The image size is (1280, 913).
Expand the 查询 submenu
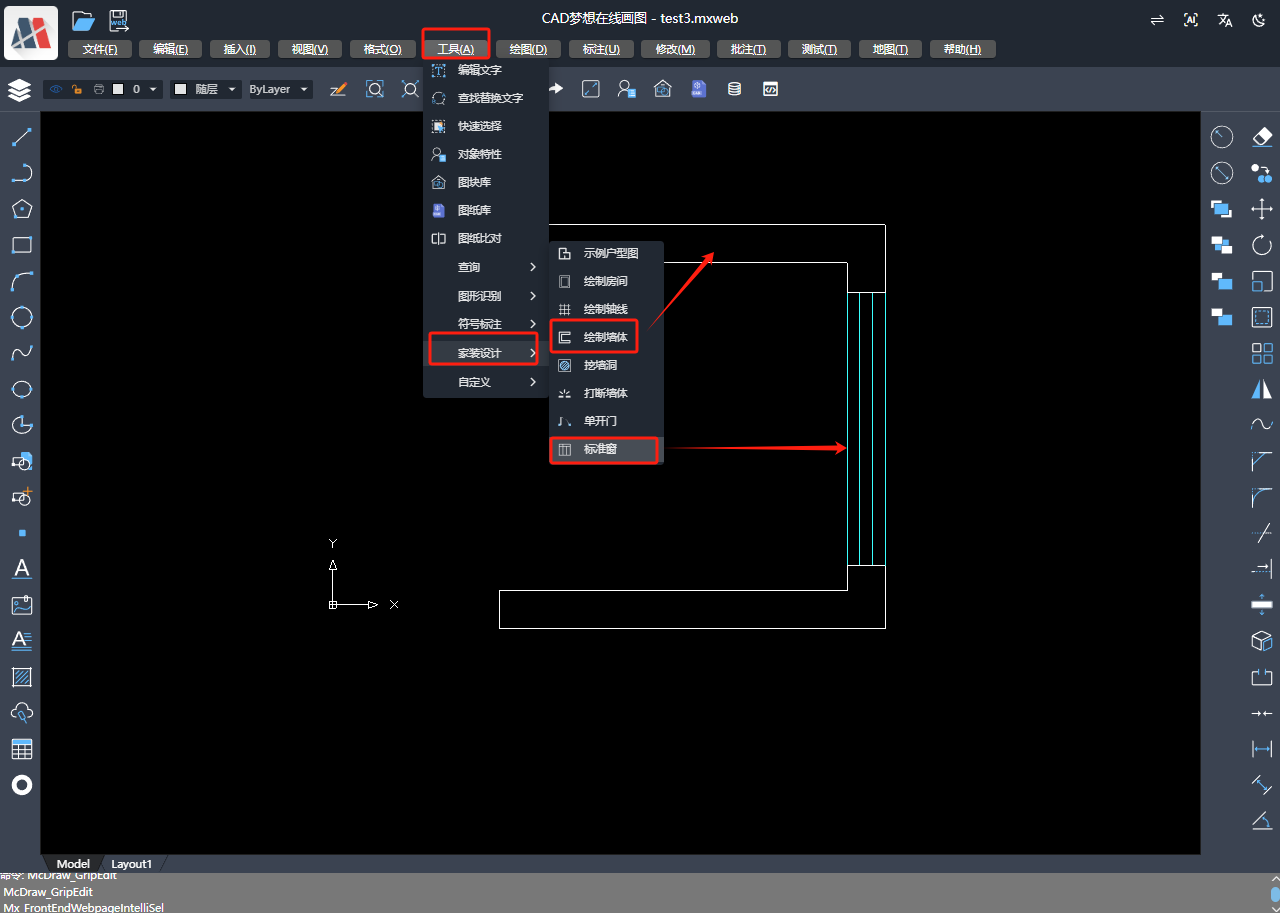click(x=486, y=267)
